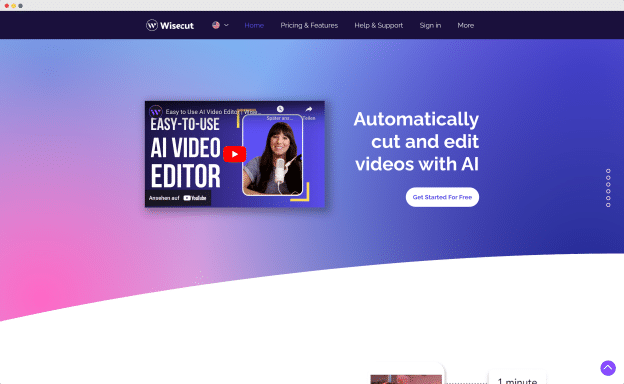Click the video channel avatar icon
The width and height of the screenshot is (624, 384).
point(156,111)
